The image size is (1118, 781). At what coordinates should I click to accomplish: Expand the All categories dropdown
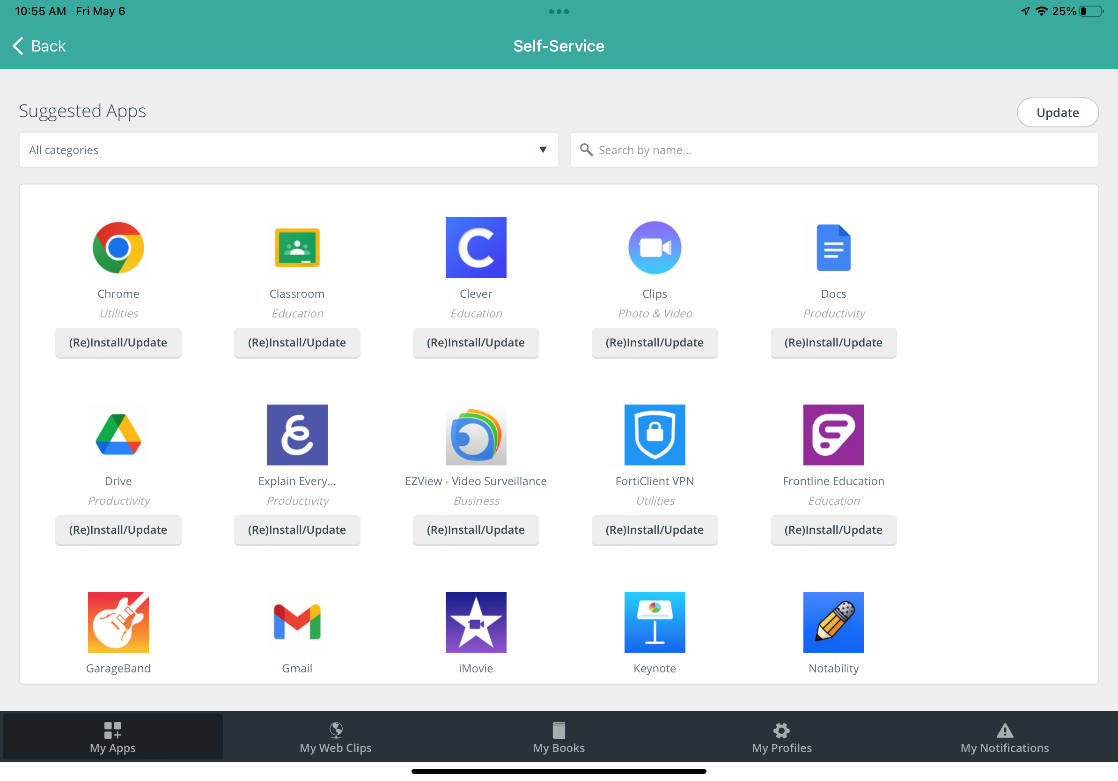point(289,150)
